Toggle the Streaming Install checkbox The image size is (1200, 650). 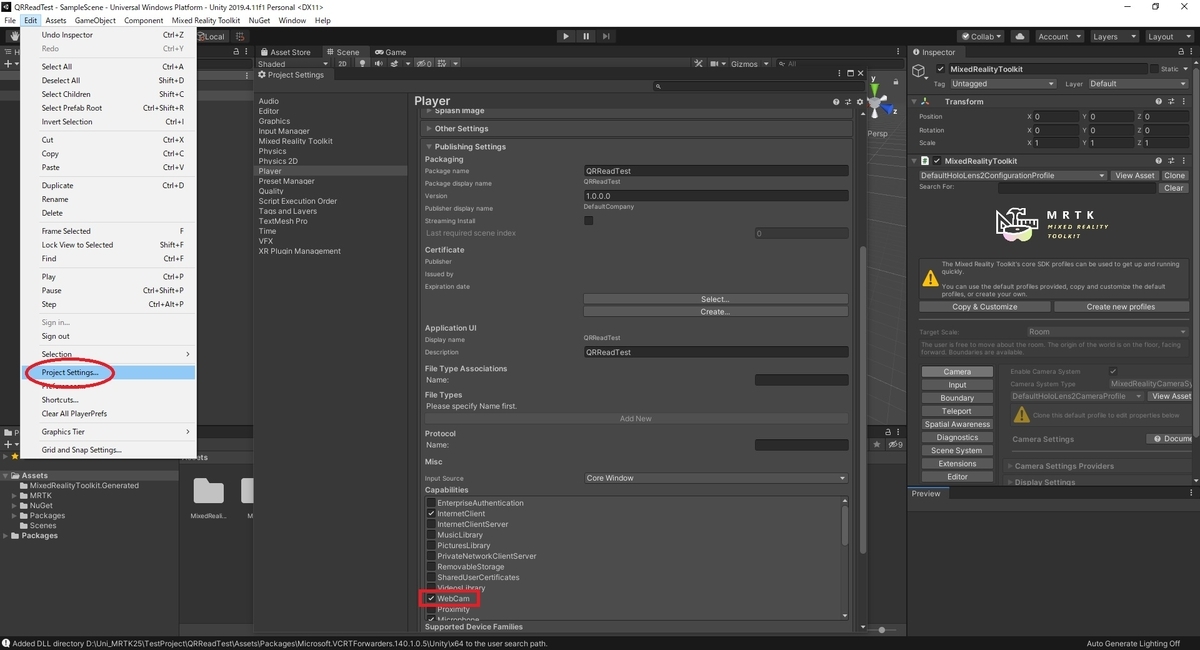[589, 221]
